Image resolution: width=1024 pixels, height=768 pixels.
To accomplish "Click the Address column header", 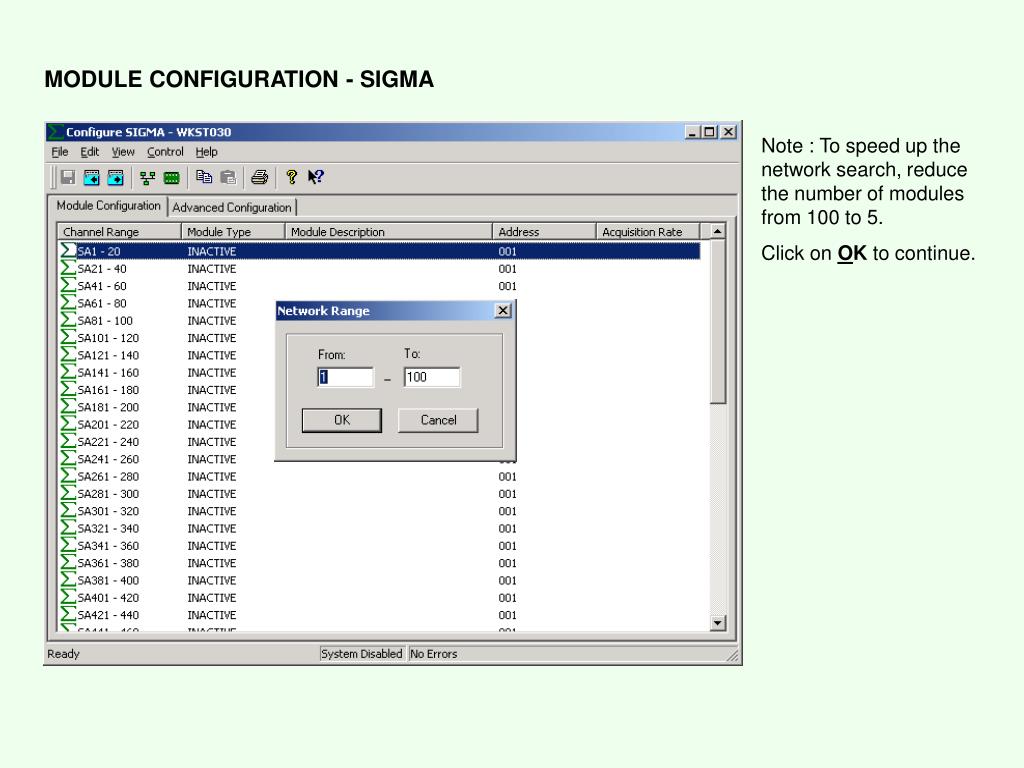I will 544,232.
